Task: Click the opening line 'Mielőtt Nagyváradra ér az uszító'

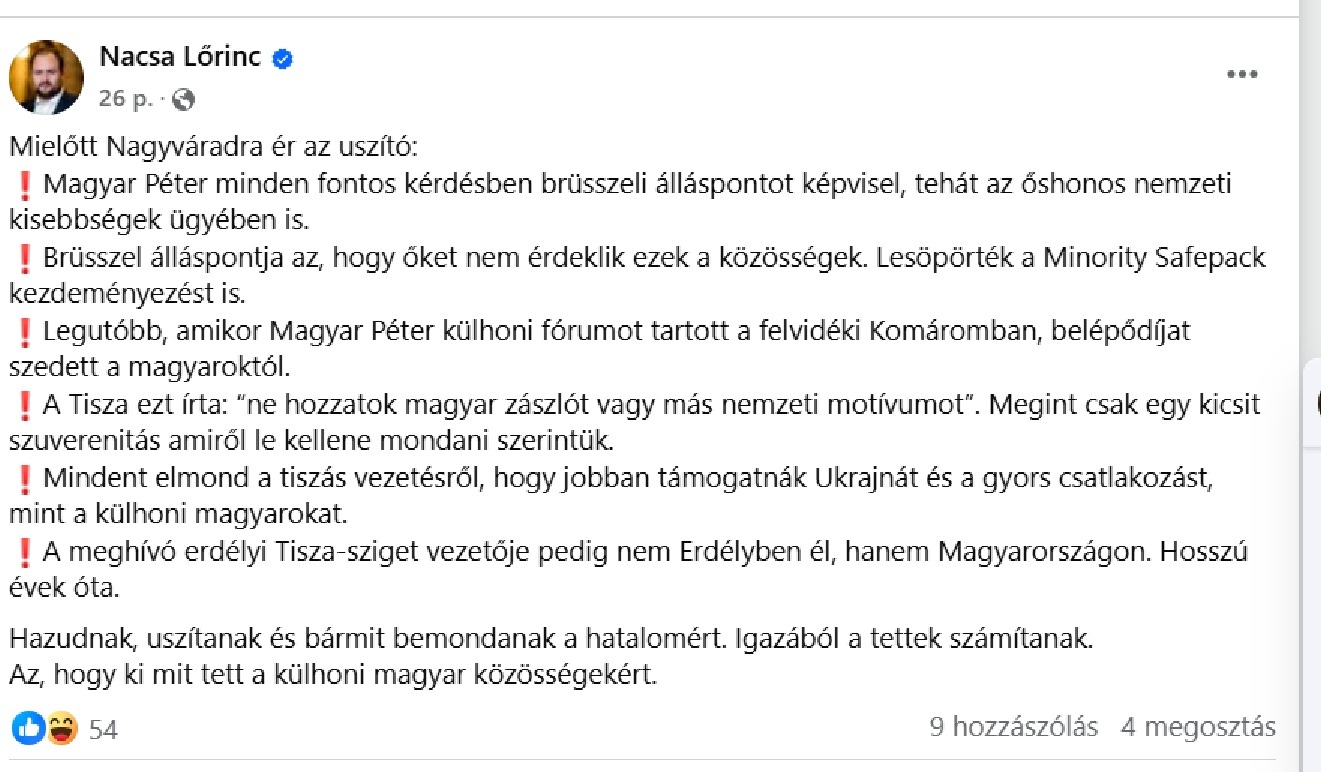Action: (218, 147)
